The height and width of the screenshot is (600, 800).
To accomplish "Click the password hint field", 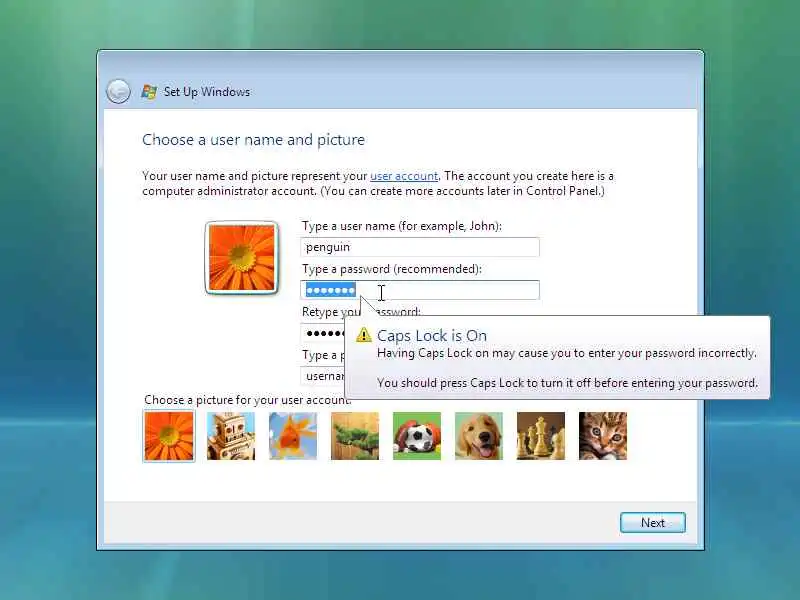I will coord(323,376).
